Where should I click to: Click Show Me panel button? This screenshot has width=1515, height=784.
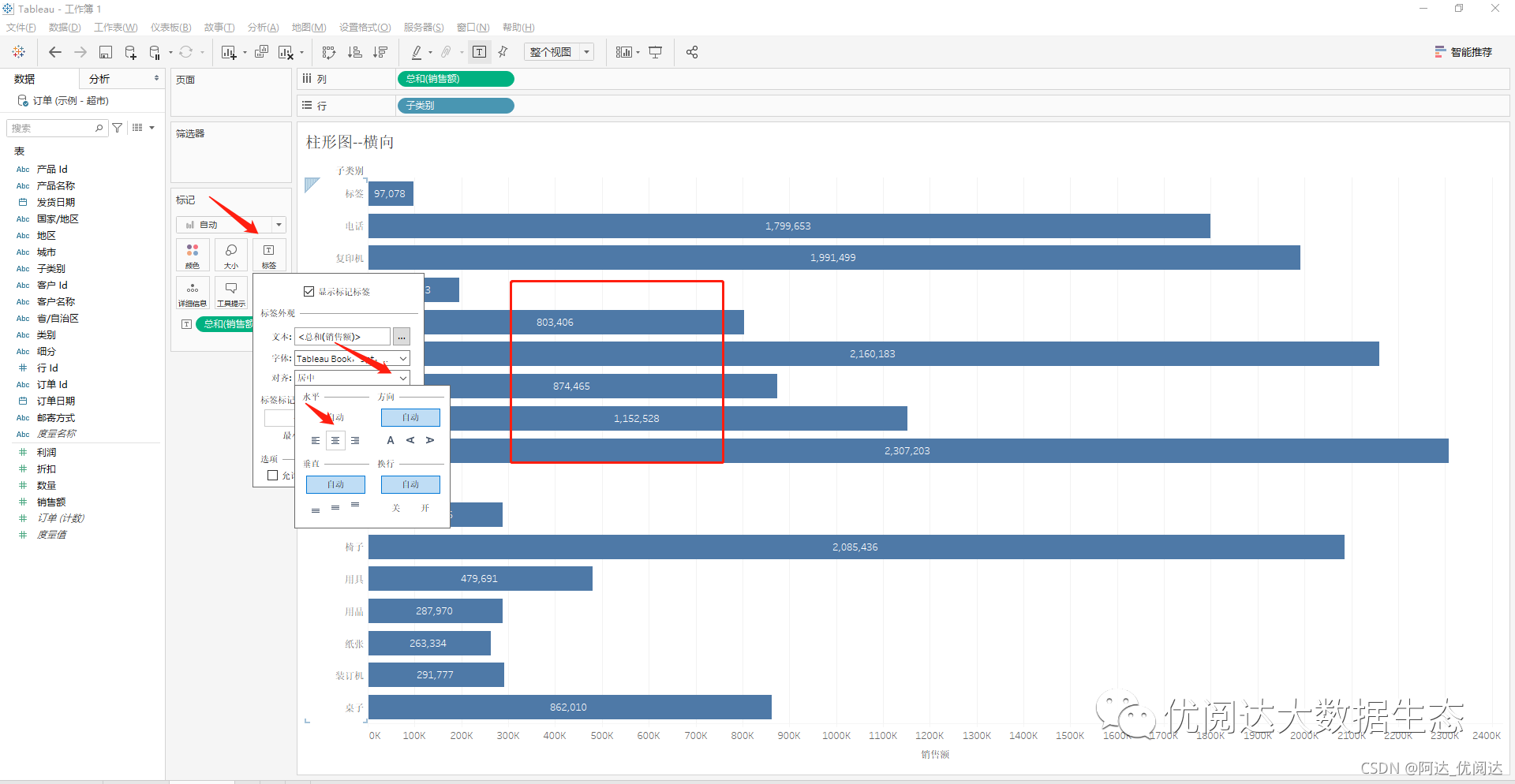point(1464,52)
